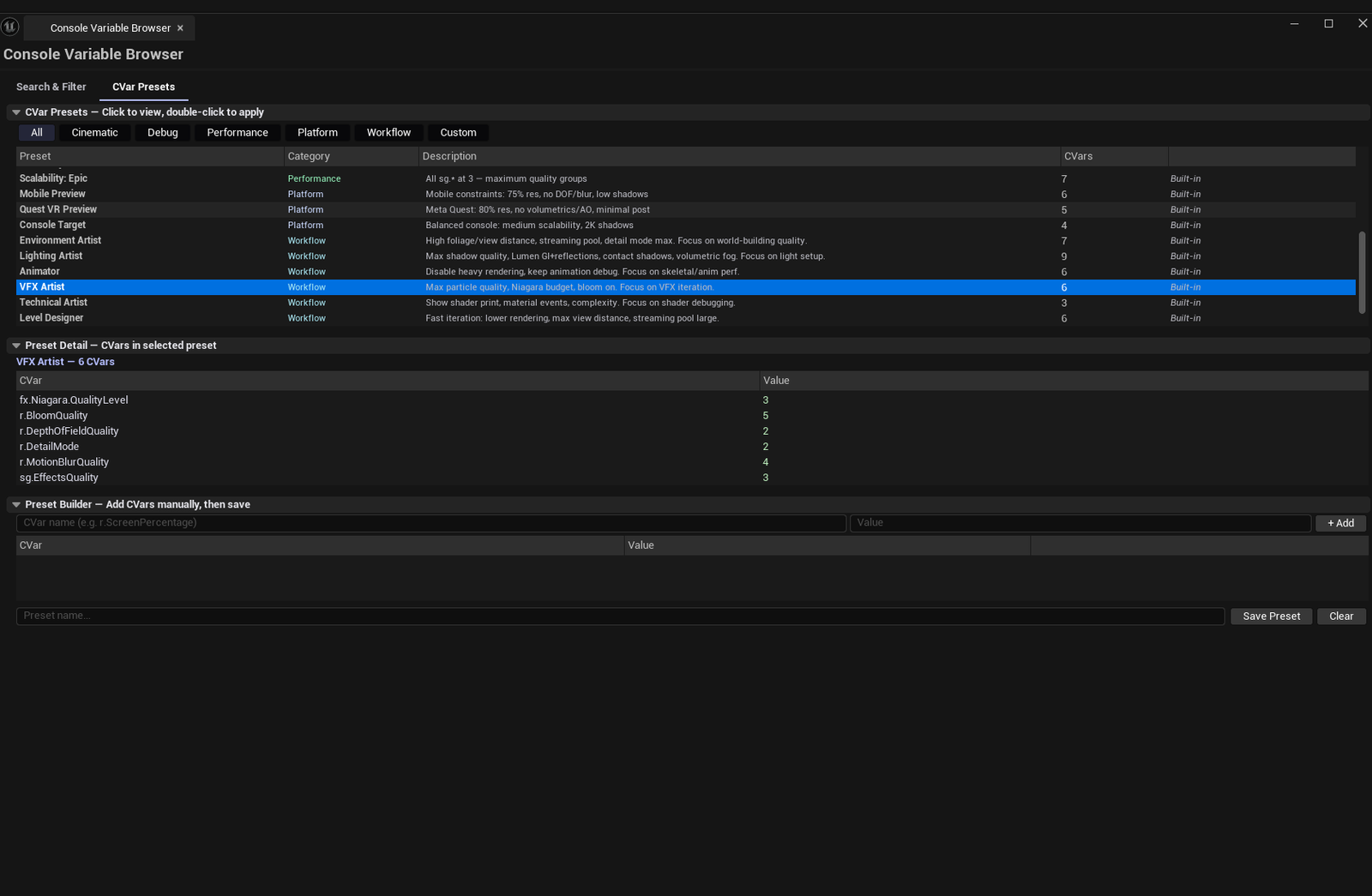Select the Mobile Preview preset
The height and width of the screenshot is (896, 1372).
(x=685, y=194)
